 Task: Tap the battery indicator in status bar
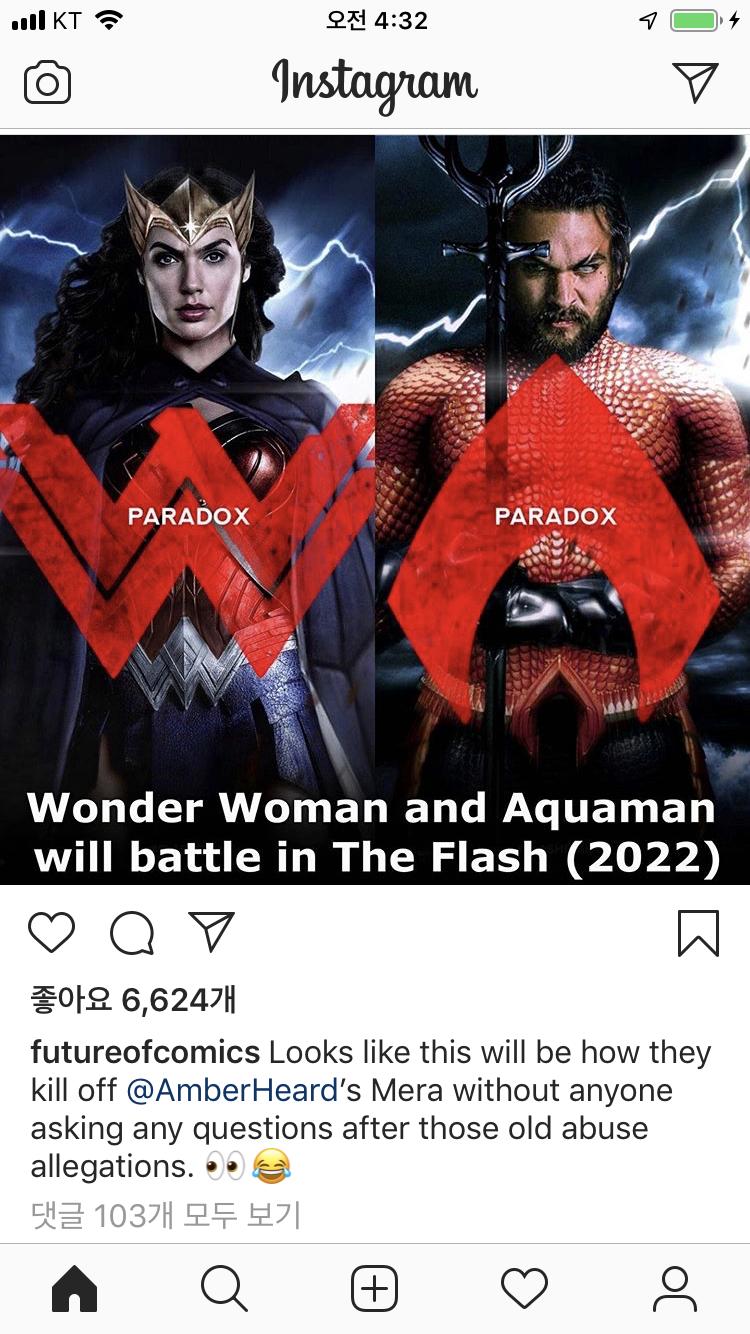click(695, 21)
